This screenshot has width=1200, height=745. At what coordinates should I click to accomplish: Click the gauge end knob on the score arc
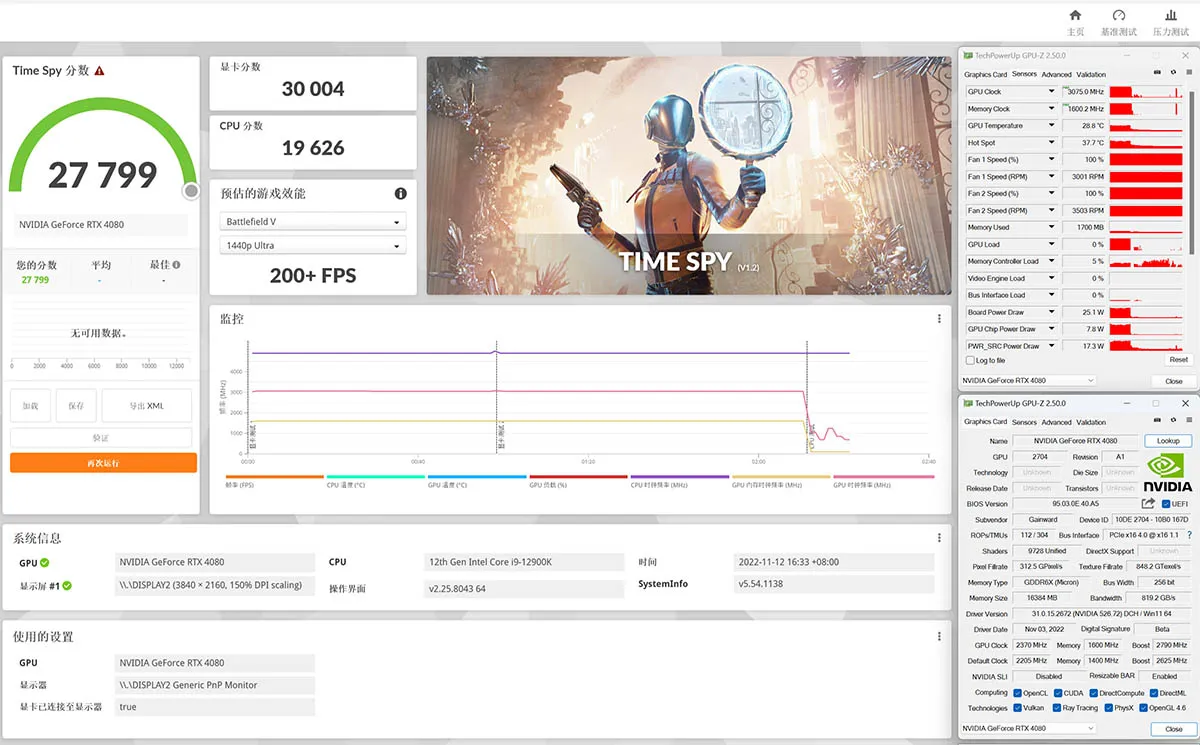click(x=190, y=191)
